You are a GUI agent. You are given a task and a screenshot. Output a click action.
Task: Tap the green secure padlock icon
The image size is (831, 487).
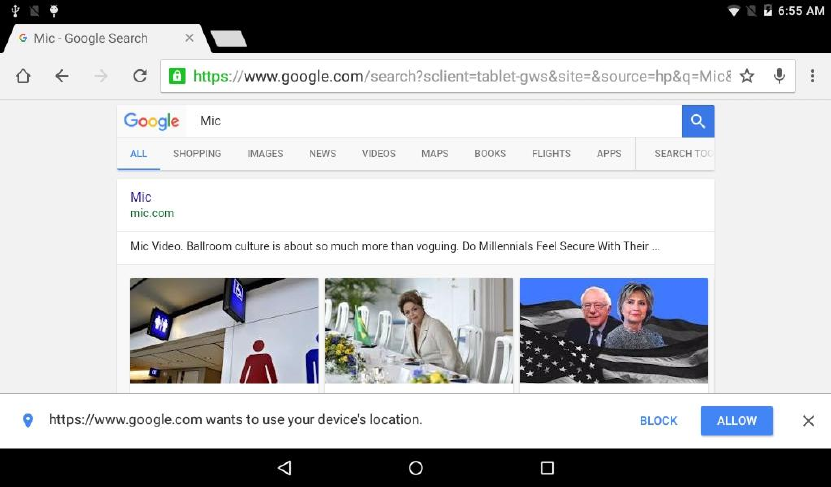[177, 76]
